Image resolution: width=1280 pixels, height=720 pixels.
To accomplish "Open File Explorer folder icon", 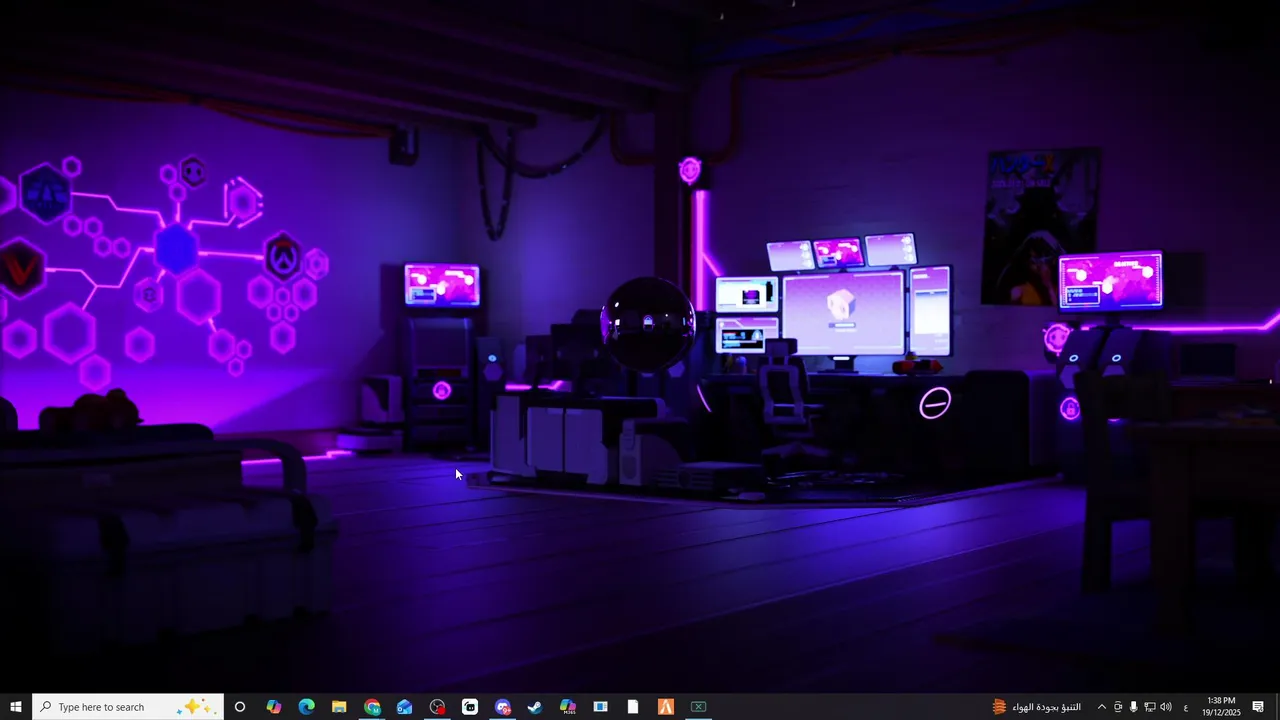I will click(339, 707).
